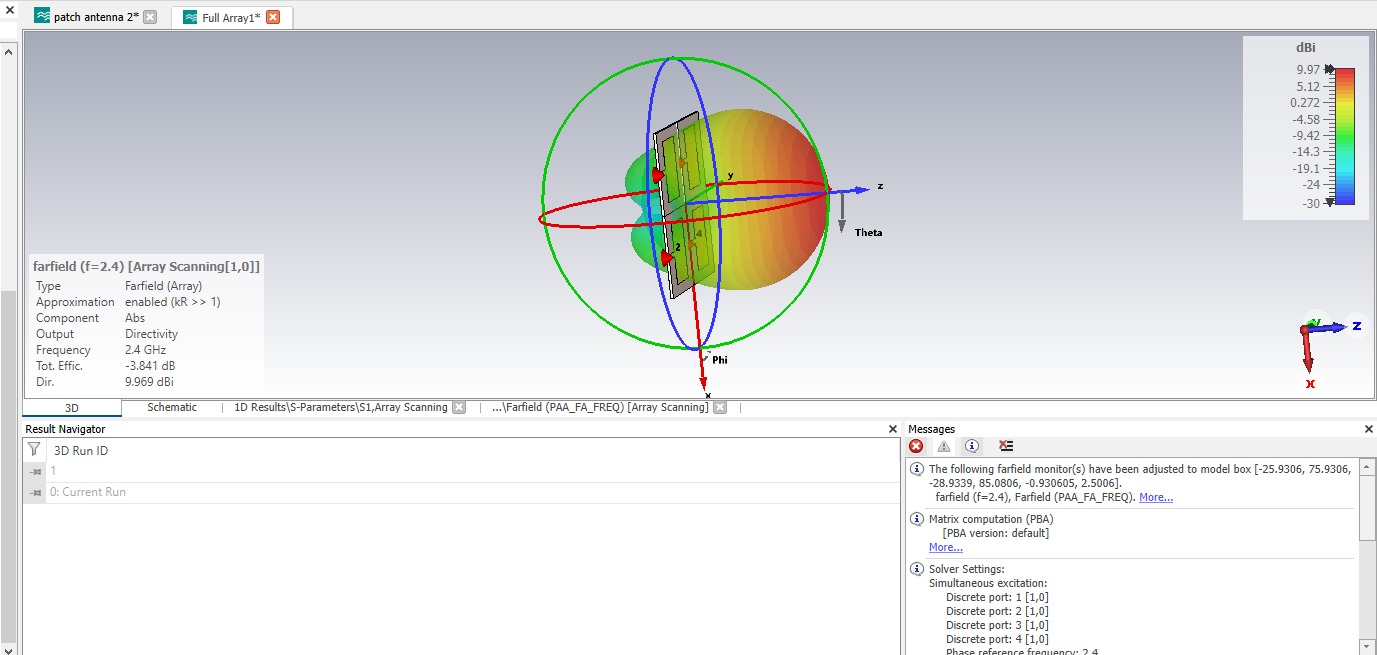Close the Messages panel

tap(1369, 429)
